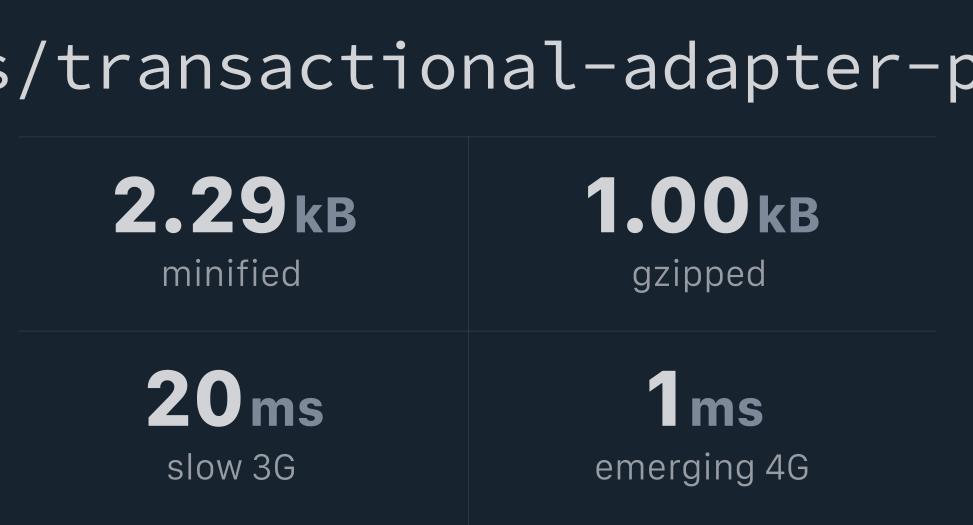Select the 'slow 3G' label
973x525 pixels.
[x=231, y=467]
